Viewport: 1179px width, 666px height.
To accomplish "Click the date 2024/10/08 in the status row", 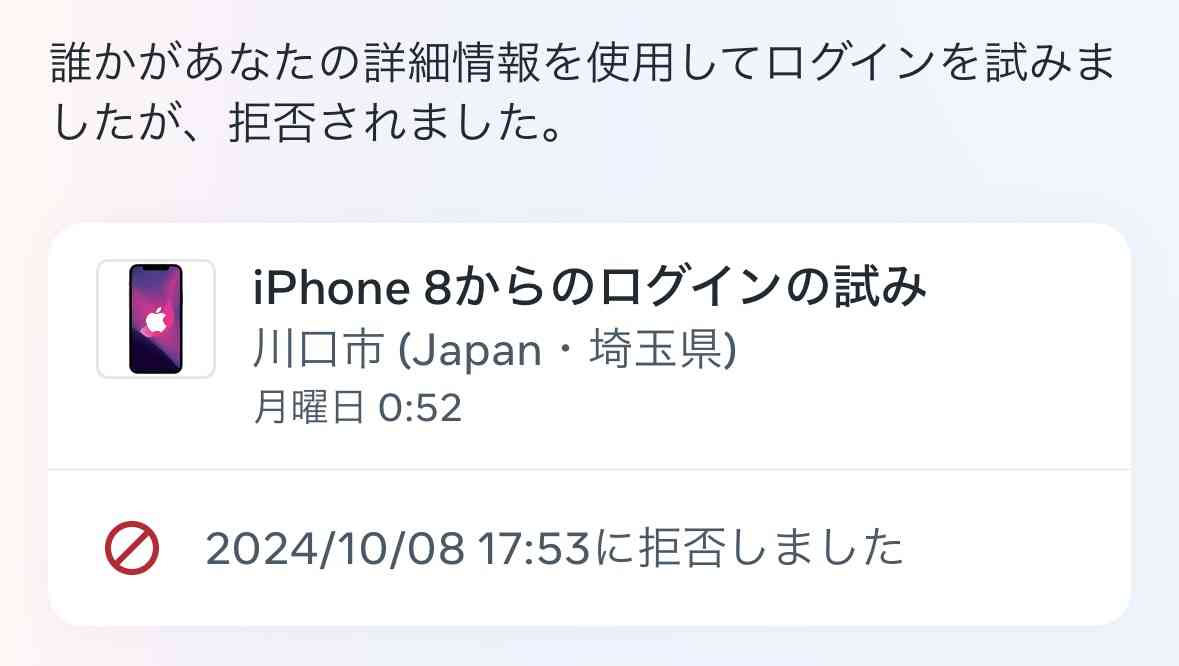I will [335, 548].
